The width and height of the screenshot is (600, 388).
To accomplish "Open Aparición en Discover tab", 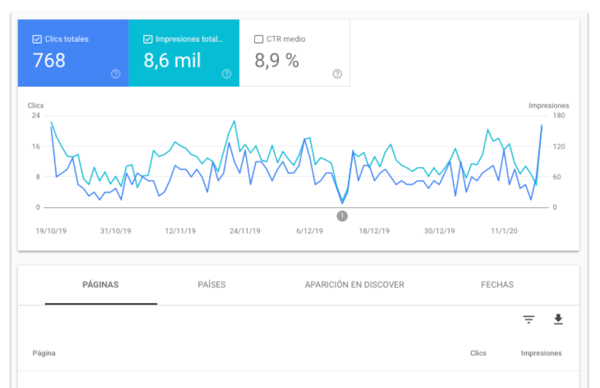I will click(x=354, y=285).
